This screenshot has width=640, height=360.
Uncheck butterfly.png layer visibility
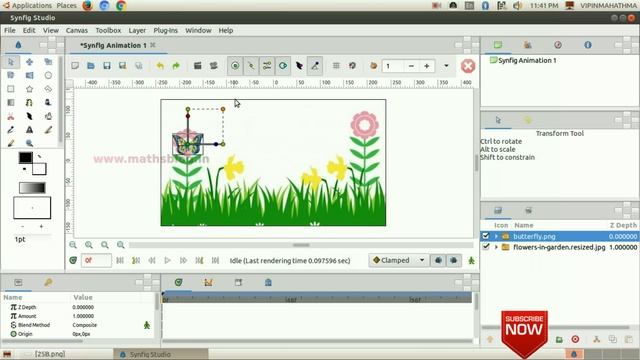pyautogui.click(x=485, y=236)
